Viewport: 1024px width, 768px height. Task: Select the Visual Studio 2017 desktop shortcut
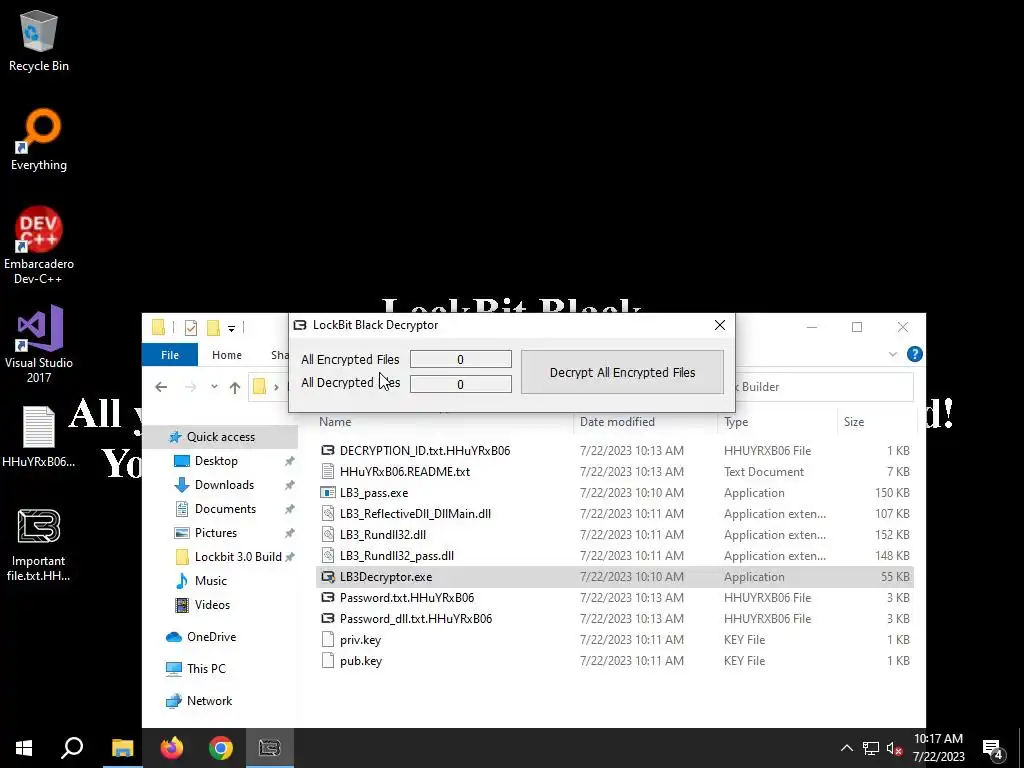point(39,344)
